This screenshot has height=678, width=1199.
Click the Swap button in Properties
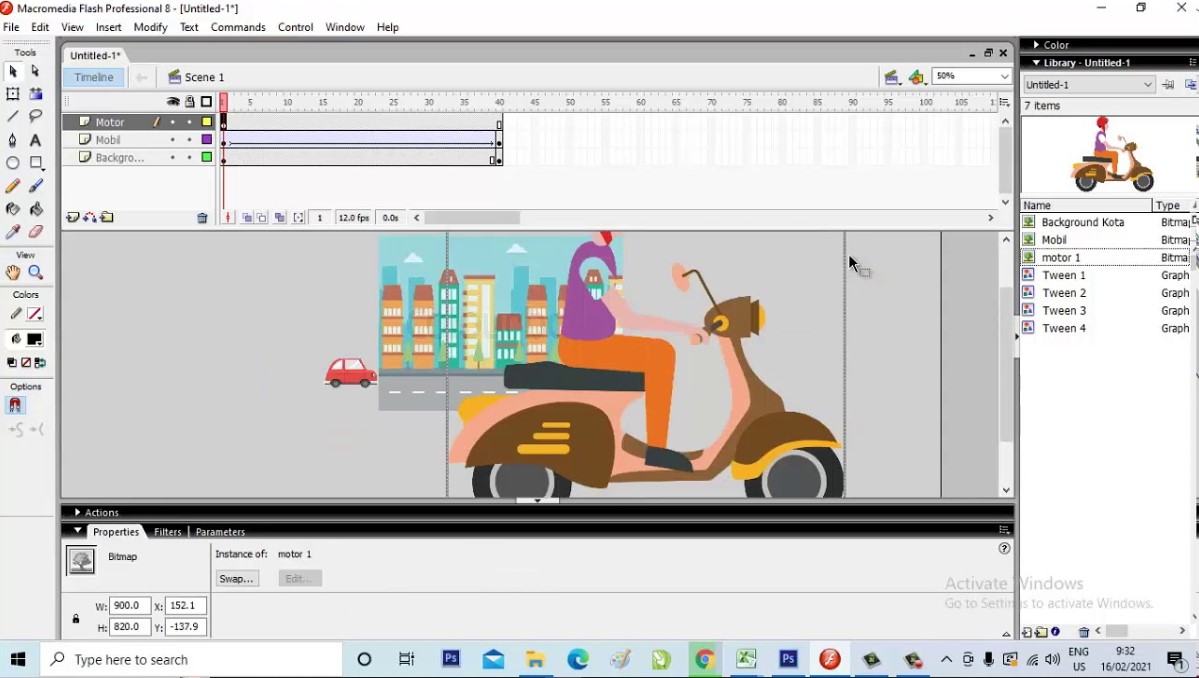point(237,578)
